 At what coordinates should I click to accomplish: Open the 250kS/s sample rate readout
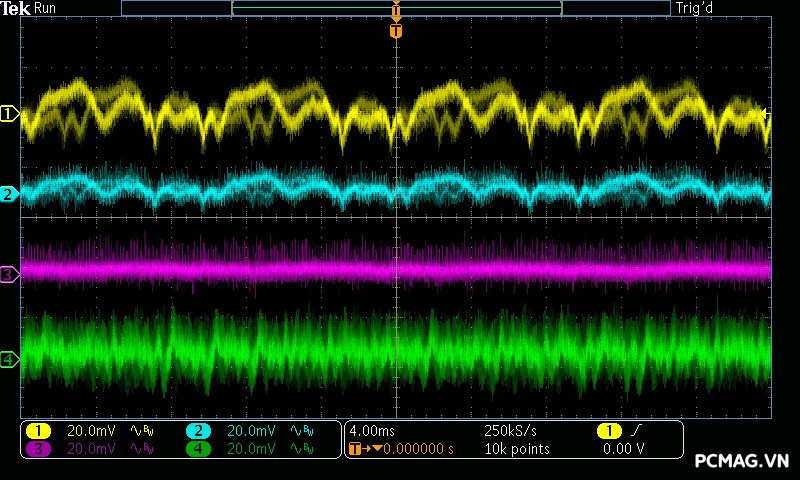click(510, 431)
